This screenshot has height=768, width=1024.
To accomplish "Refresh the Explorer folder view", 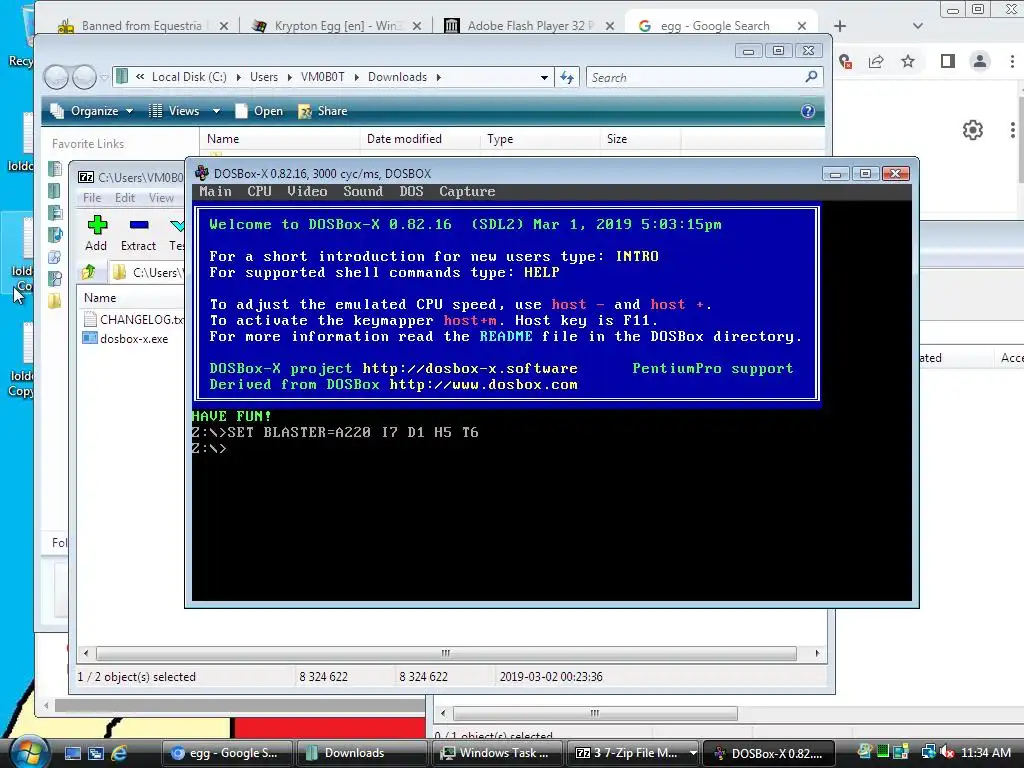I will [x=567, y=77].
